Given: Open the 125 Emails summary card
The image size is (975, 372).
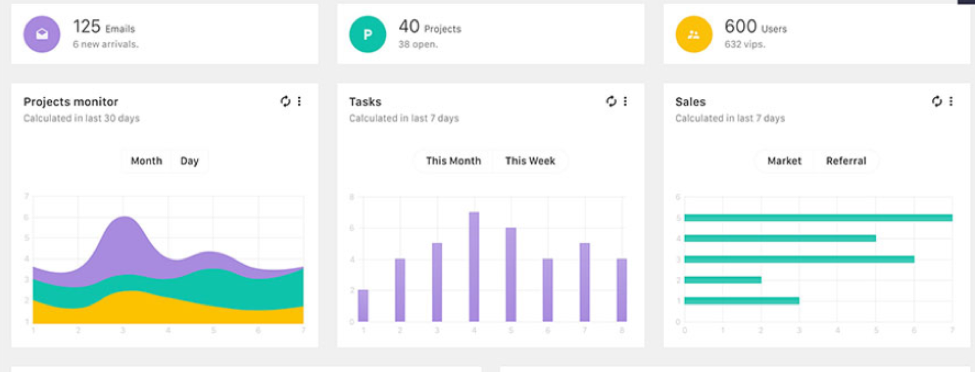Looking at the screenshot, I should [165, 34].
